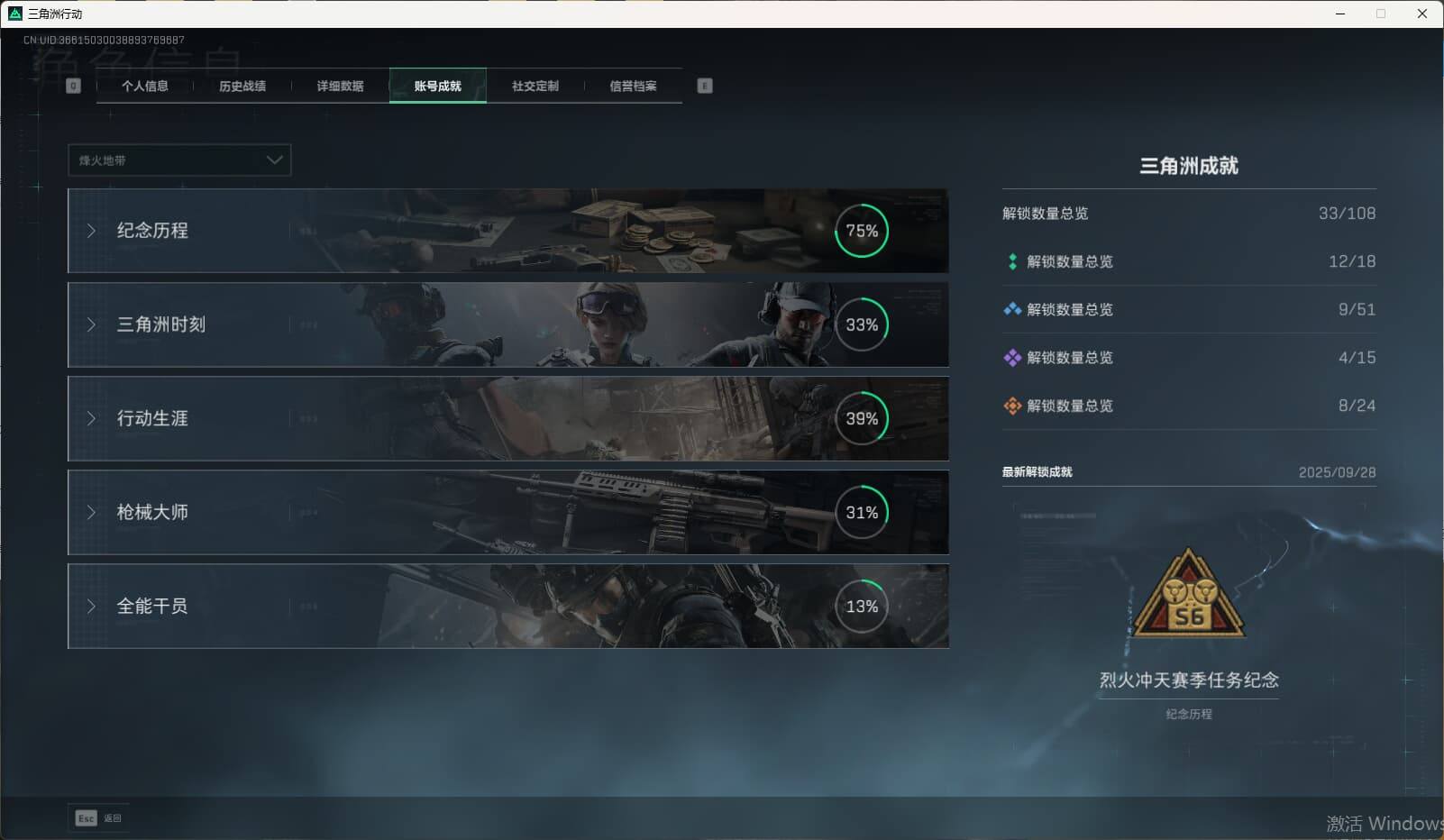Viewport: 1444px width, 840px height.
Task: Go to the 详细数据 tab
Action: 340,86
